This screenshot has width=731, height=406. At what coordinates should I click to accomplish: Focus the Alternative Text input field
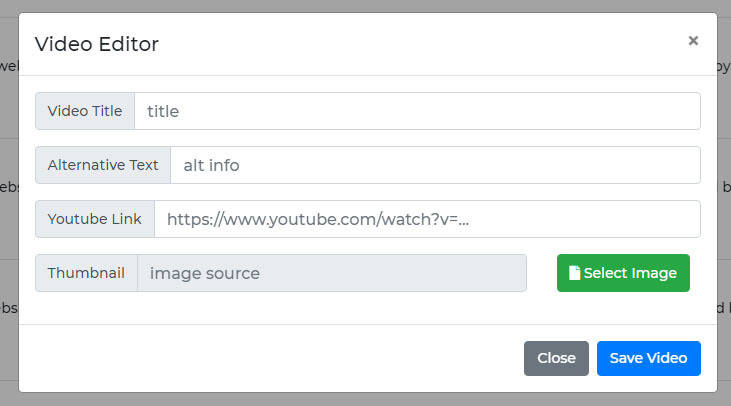tap(435, 165)
